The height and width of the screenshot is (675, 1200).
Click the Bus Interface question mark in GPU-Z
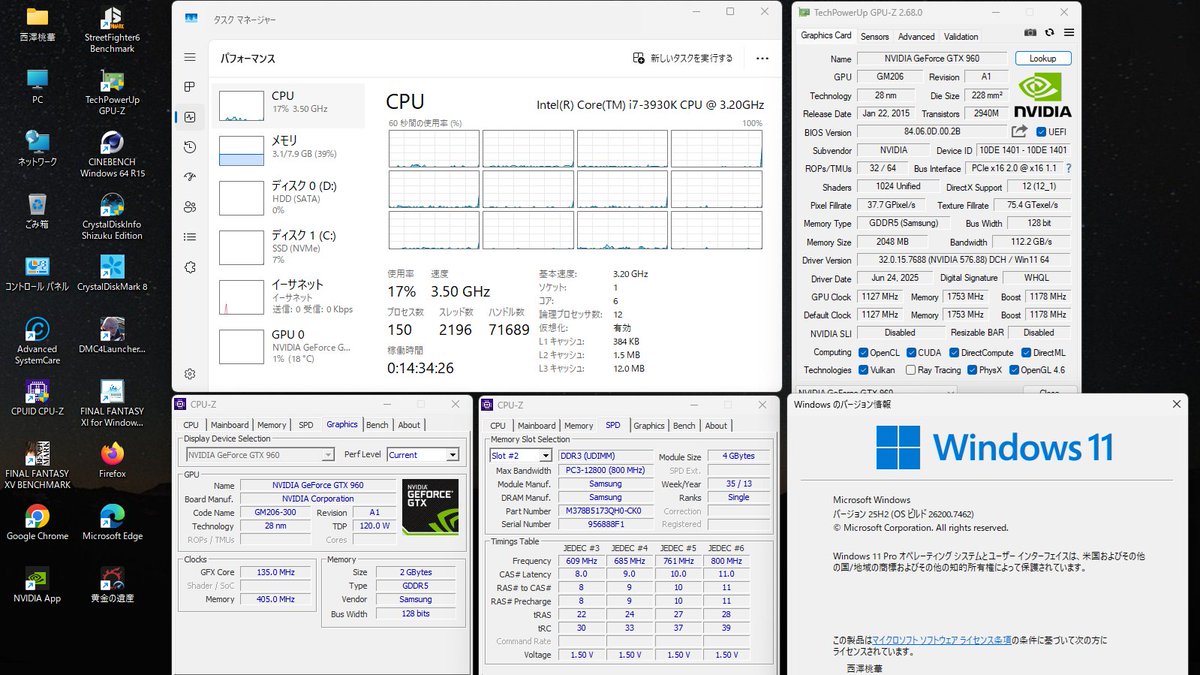(1068, 168)
